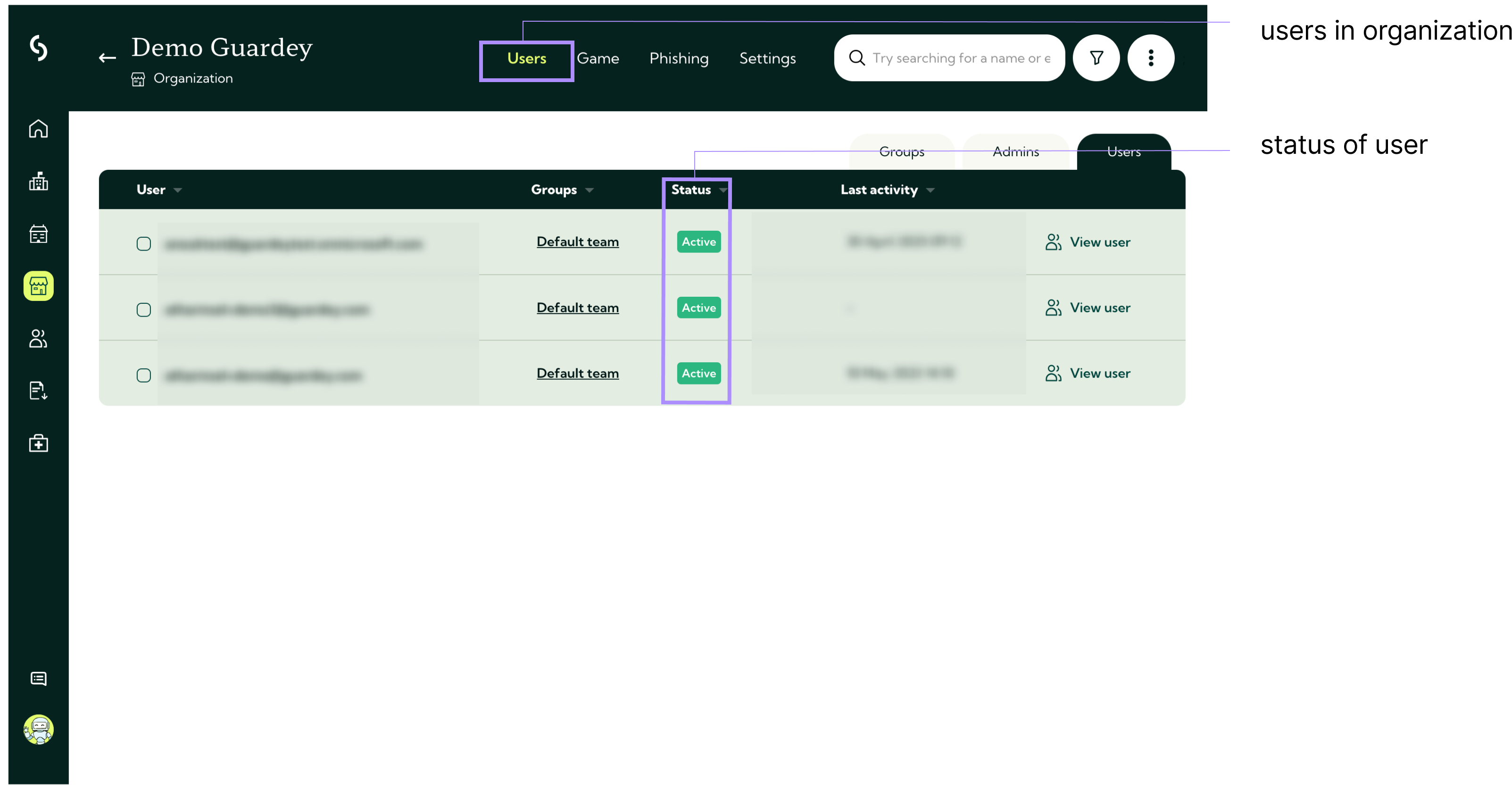1512x785 pixels.
Task: Expand the Last activity sort arrow
Action: tap(930, 190)
